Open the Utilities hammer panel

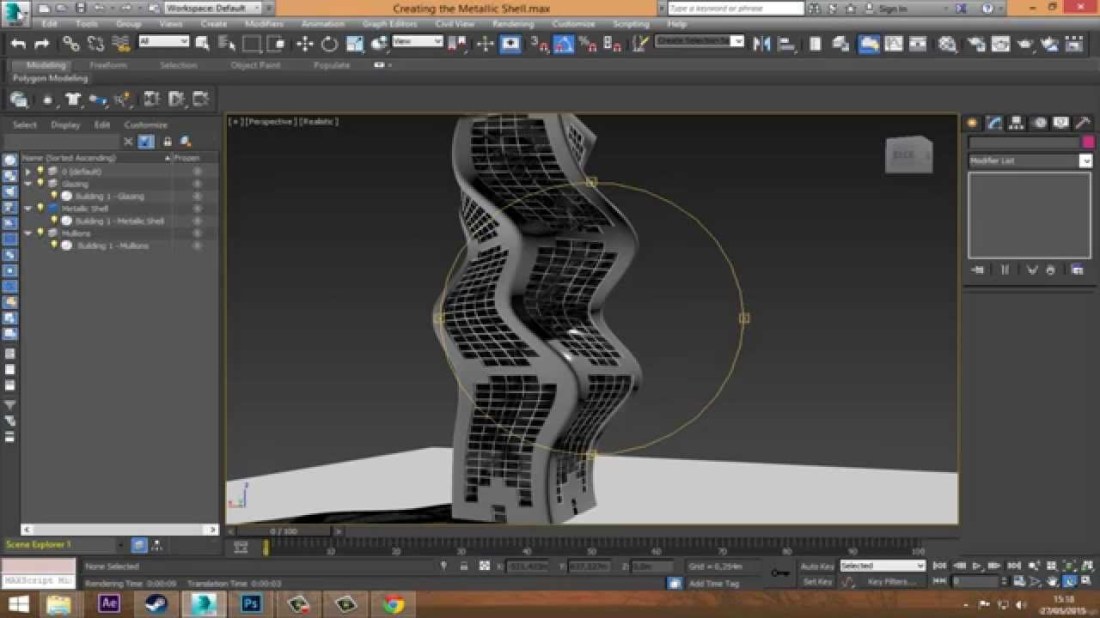click(x=1083, y=123)
